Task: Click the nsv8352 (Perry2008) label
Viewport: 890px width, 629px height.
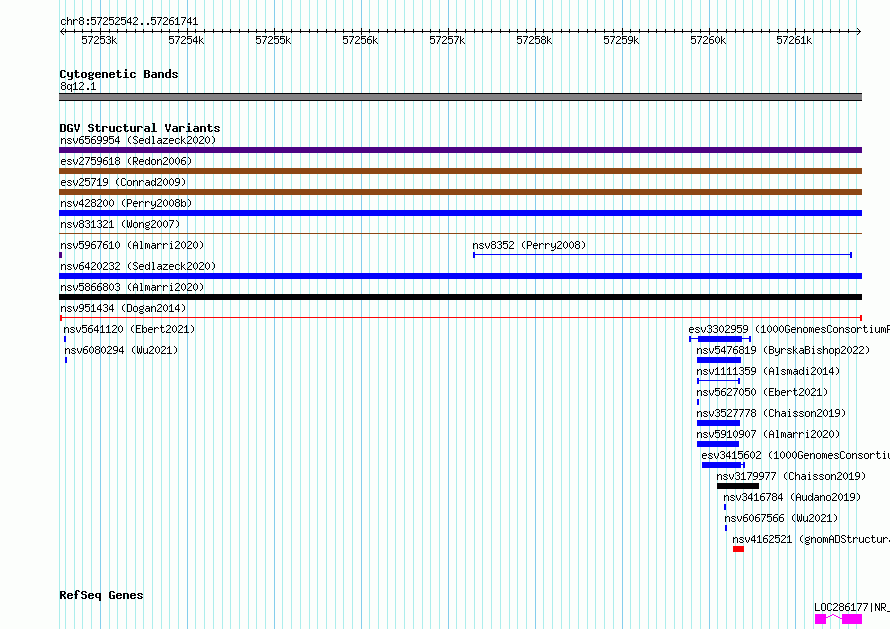Action: click(x=529, y=245)
